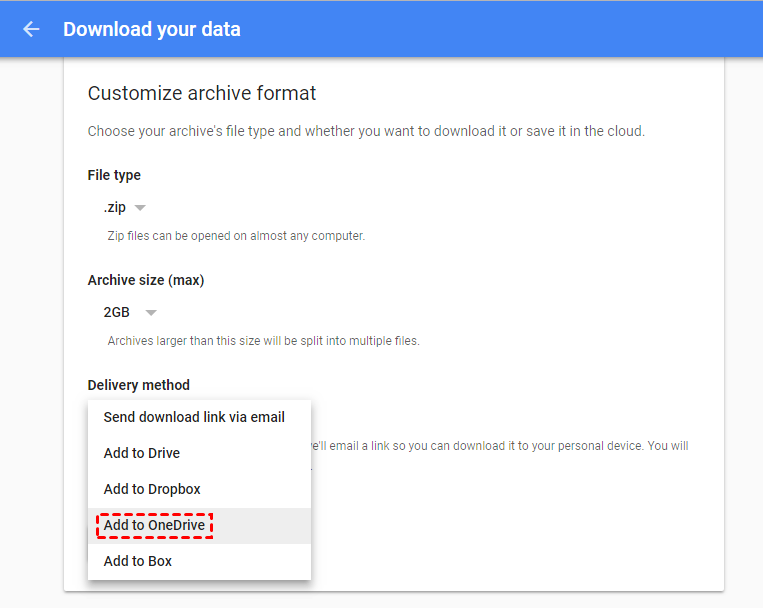The width and height of the screenshot is (763, 608).
Task: Click the Choose your archive's file type description
Action: 366,131
